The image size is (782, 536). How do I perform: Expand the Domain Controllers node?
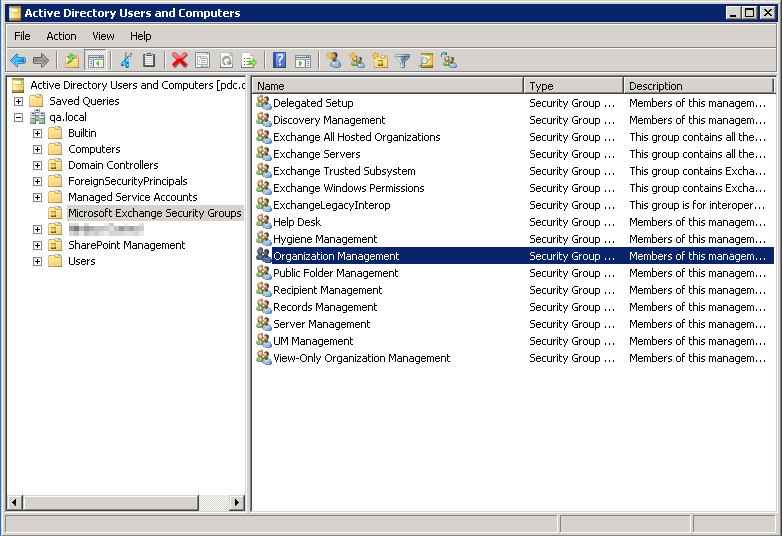click(x=37, y=165)
